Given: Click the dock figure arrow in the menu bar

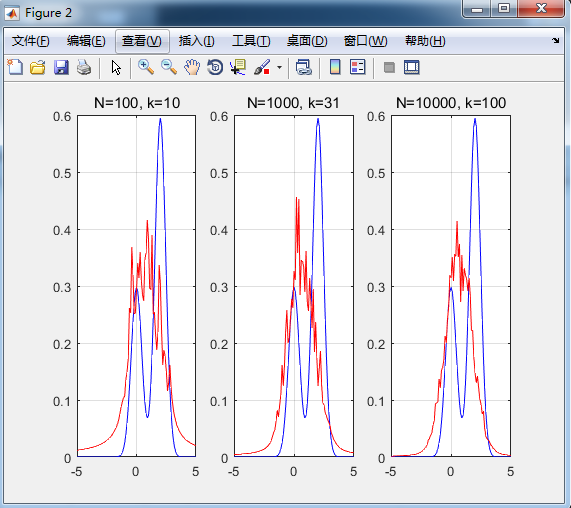Looking at the screenshot, I should [x=555, y=40].
